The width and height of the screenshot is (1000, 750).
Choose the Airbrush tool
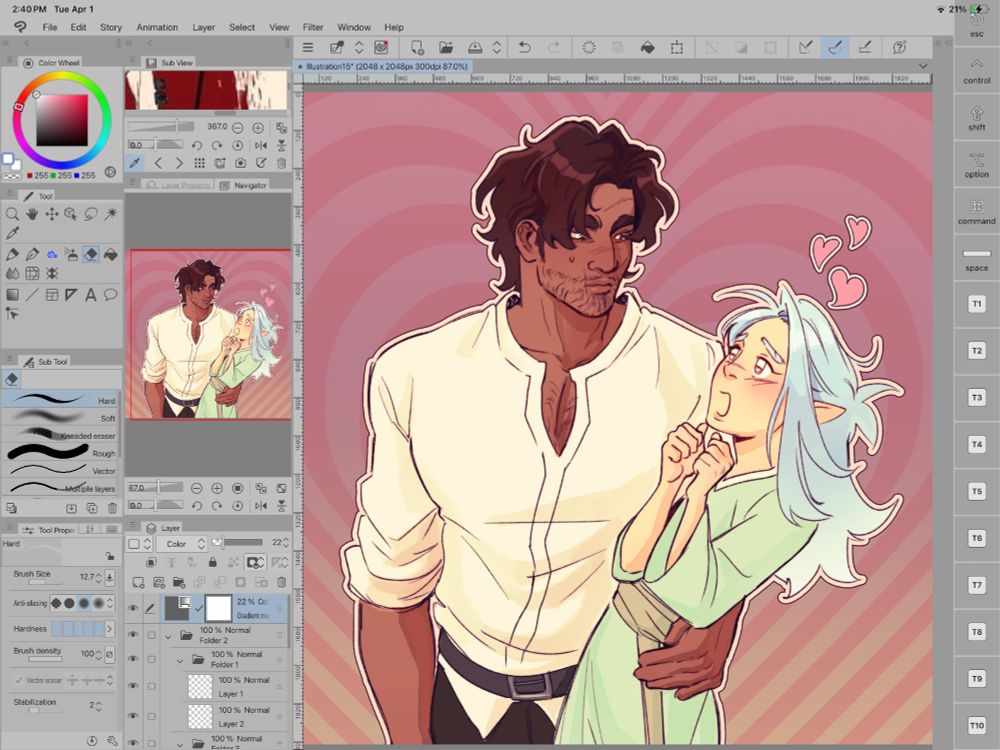[71, 254]
